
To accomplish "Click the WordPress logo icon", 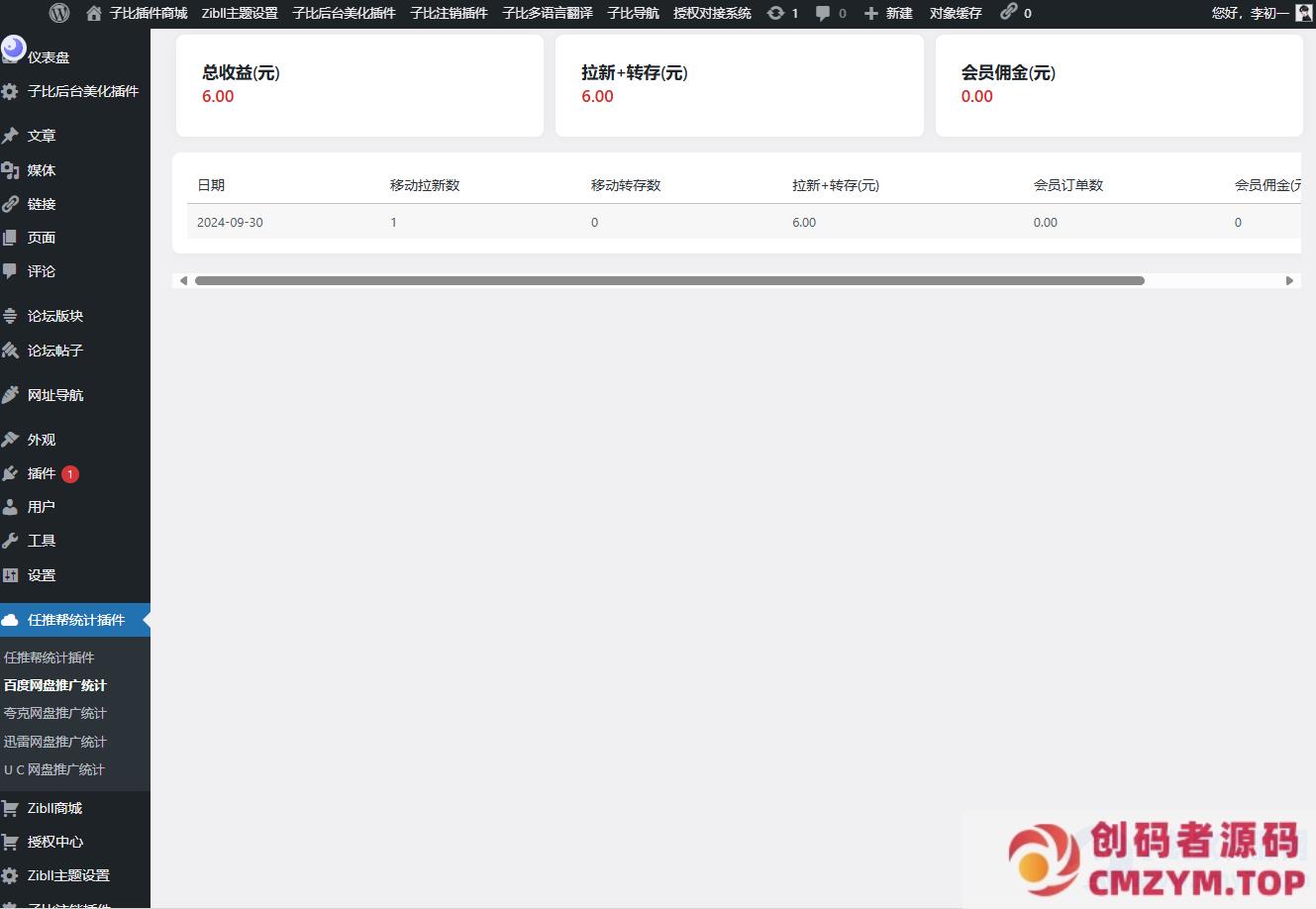I will click(59, 13).
